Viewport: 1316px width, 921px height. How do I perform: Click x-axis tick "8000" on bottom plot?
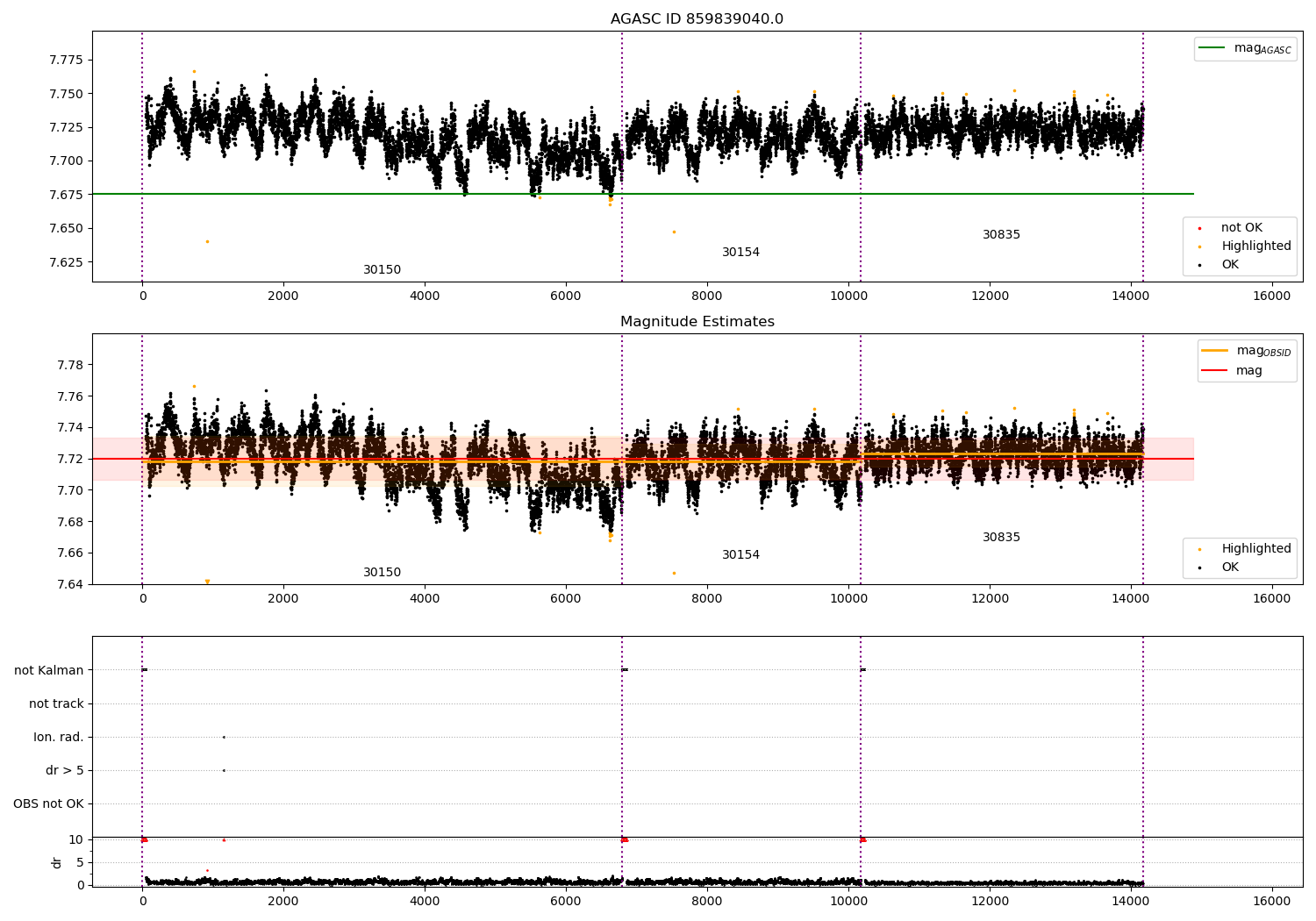click(707, 902)
